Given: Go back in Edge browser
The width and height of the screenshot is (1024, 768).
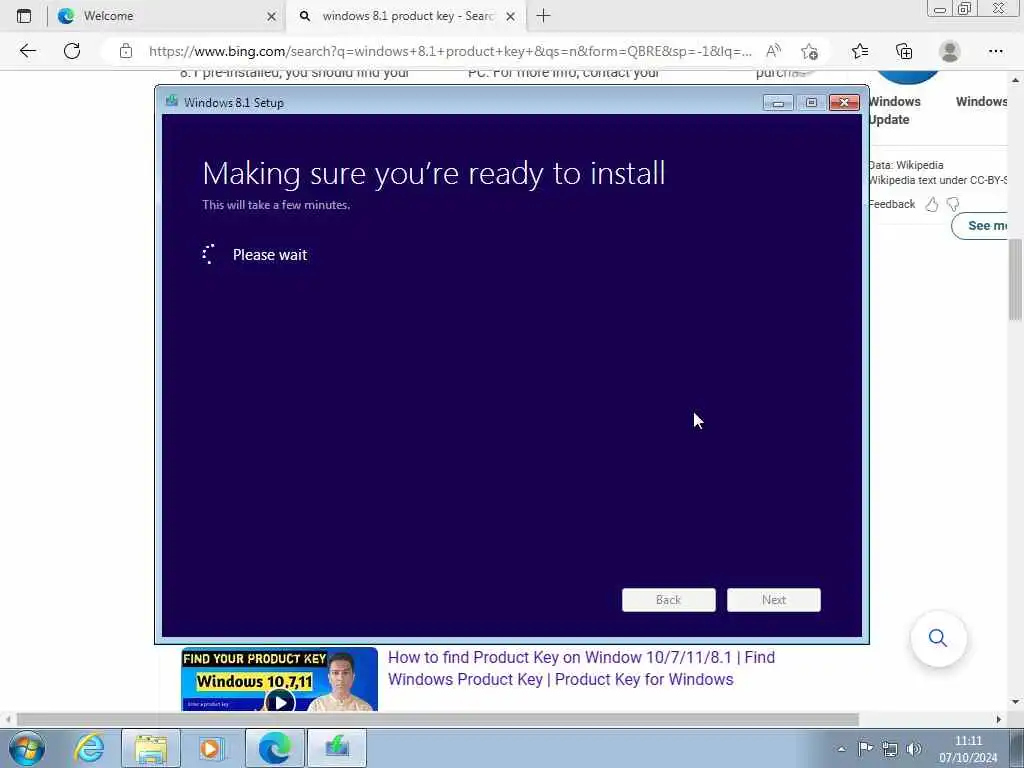Looking at the screenshot, I should (x=27, y=51).
